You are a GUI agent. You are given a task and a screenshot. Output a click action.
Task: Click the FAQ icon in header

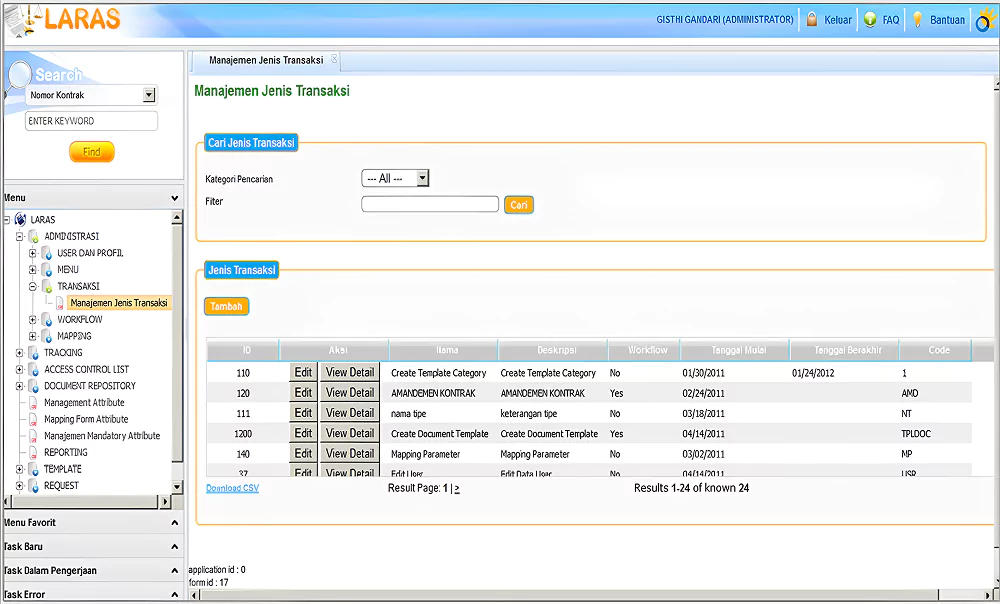coord(870,20)
